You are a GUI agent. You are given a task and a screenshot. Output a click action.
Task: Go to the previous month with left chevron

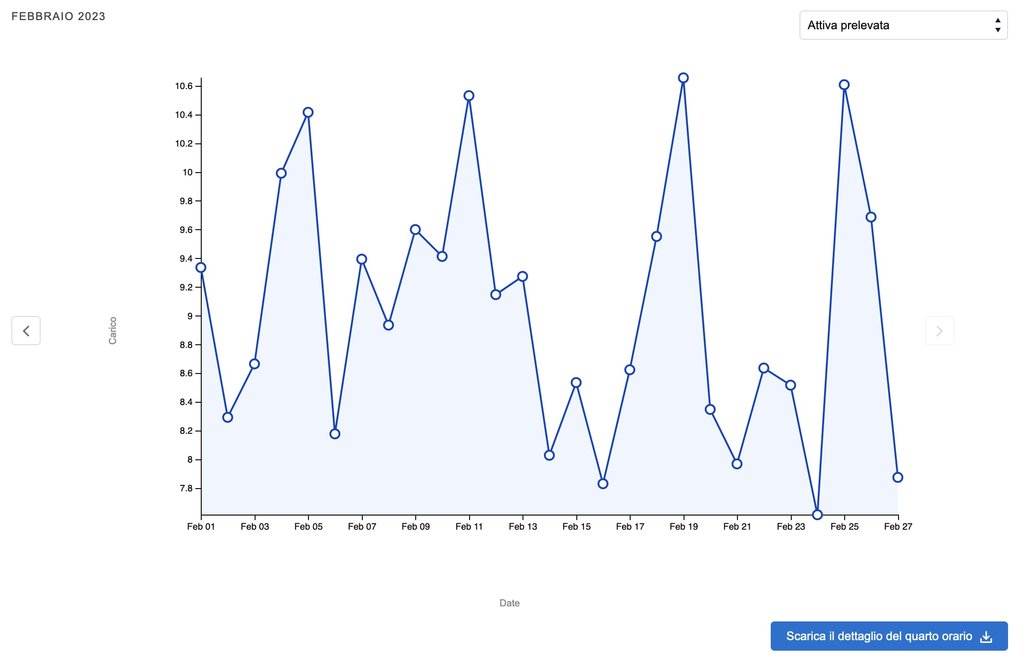pyautogui.click(x=26, y=331)
